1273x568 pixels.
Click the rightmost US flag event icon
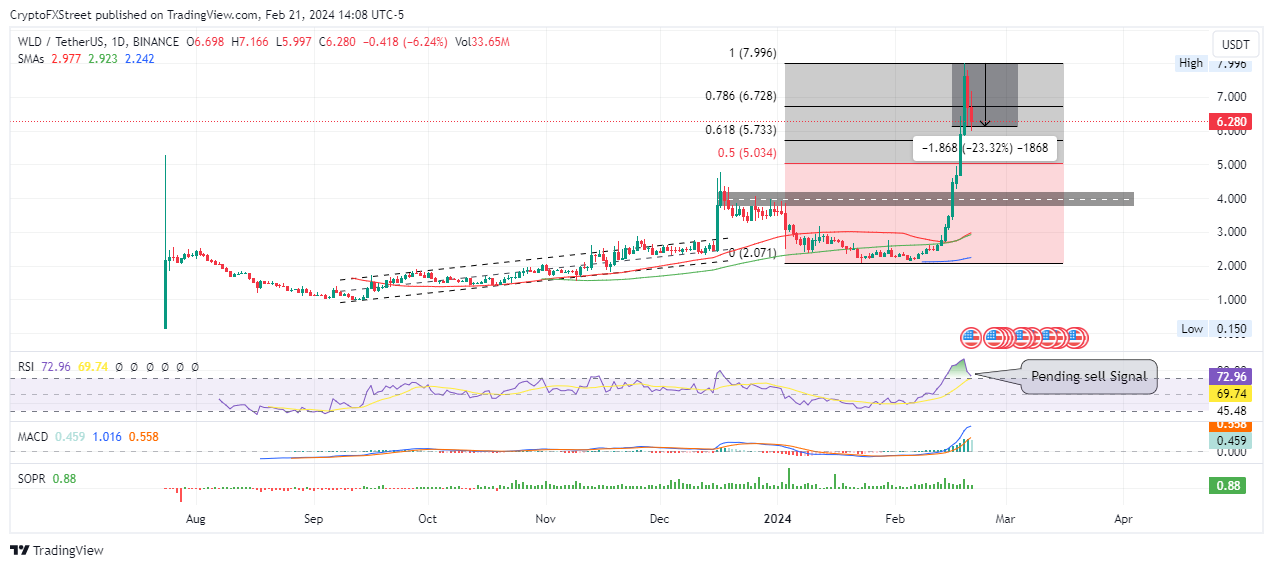point(1075,338)
